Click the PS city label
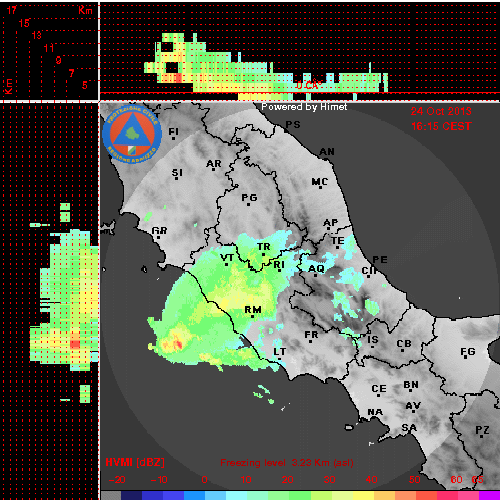The width and height of the screenshot is (500, 500). pyautogui.click(x=293, y=125)
